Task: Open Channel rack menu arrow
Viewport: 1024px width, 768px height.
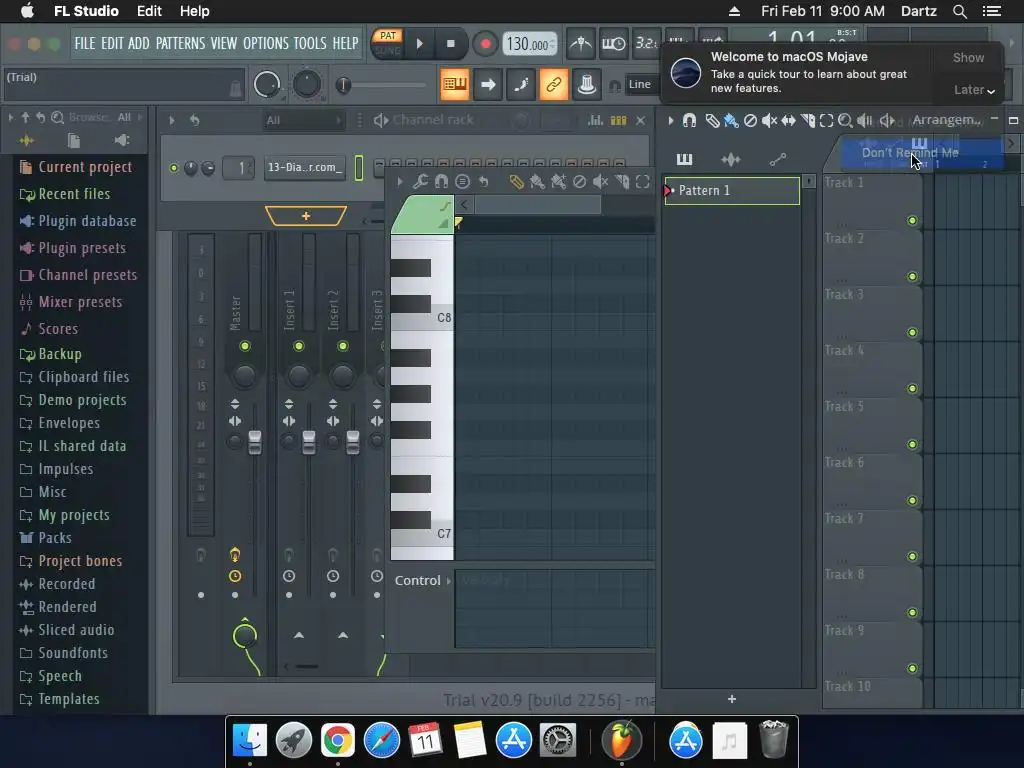Action: point(172,120)
